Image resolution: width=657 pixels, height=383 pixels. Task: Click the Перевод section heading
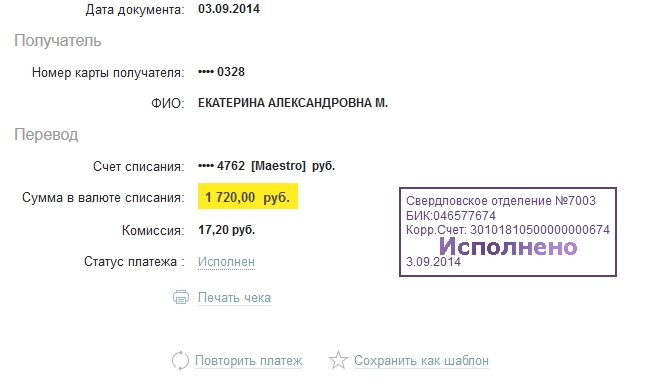[46, 135]
